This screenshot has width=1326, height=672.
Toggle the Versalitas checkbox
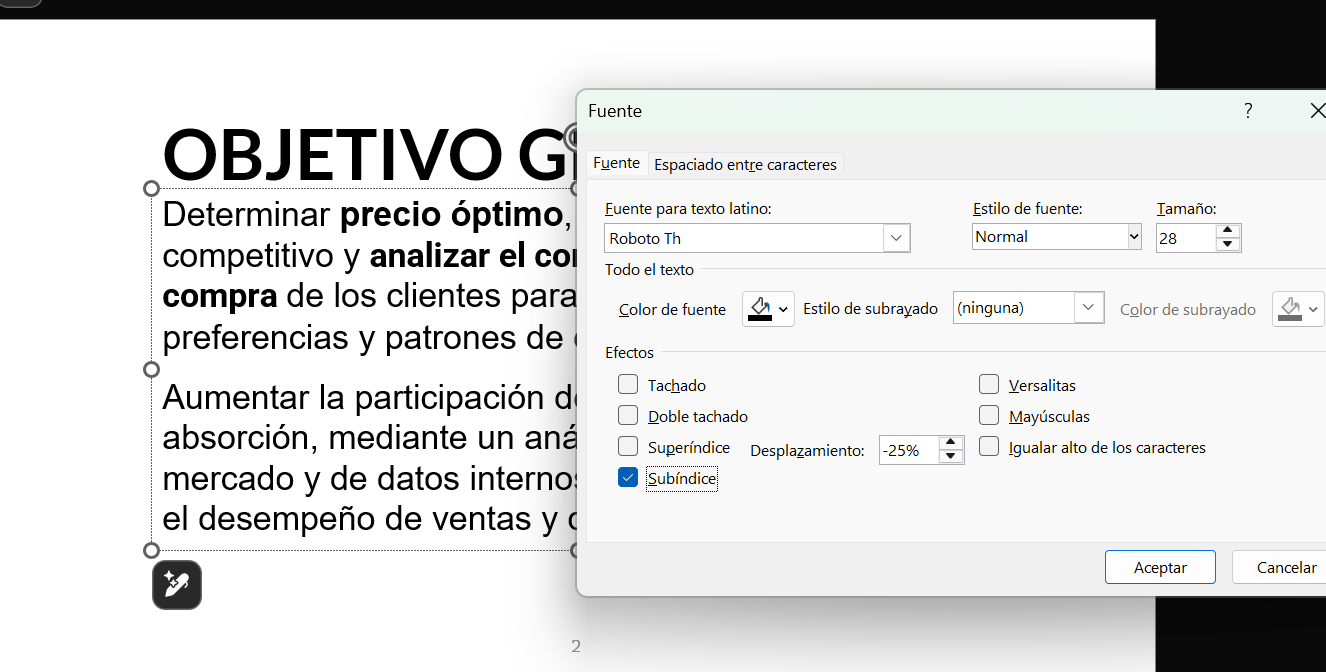point(989,384)
